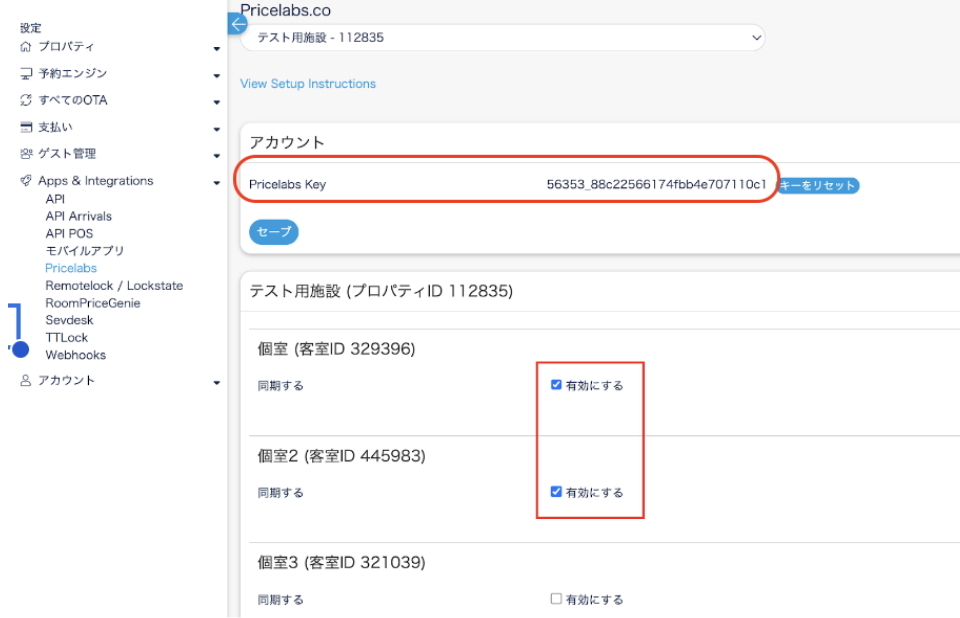Viewport: 960px width, 618px height.
Task: Collapse the Apps & Integrations section arrow
Action: pyautogui.click(x=217, y=183)
